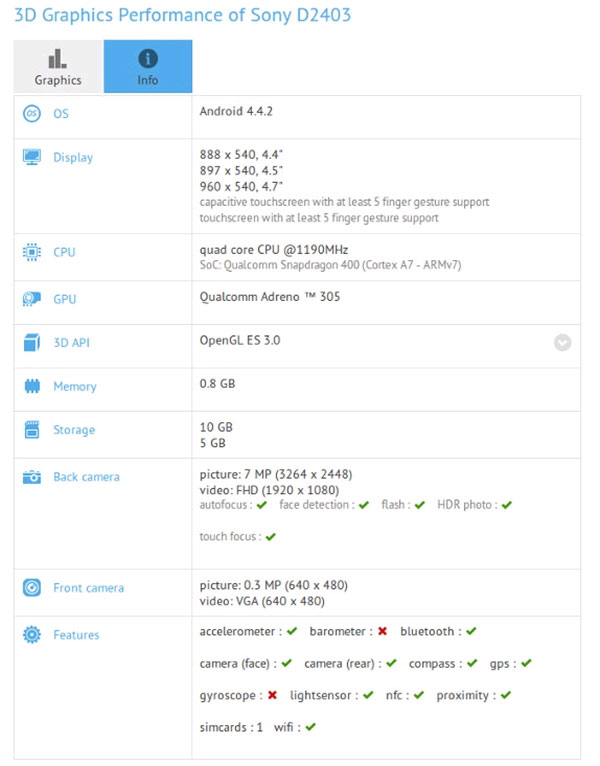The height and width of the screenshot is (766, 600).
Task: Click the Memory row icon
Action: pos(32,387)
